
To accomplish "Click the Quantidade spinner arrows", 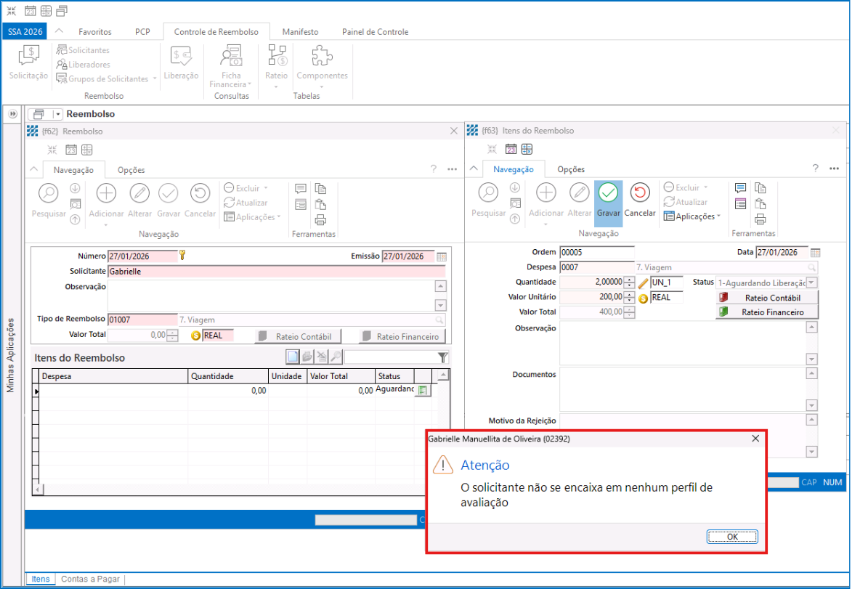I will [628, 282].
